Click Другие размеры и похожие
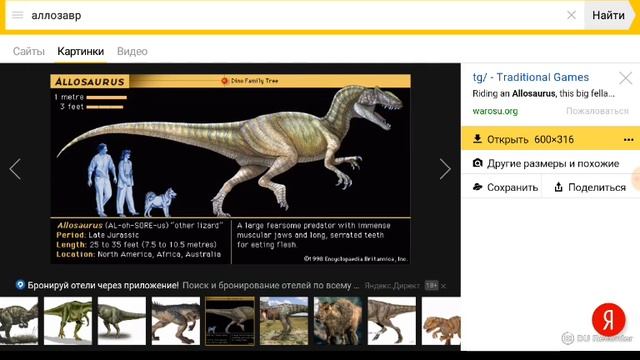 551,164
